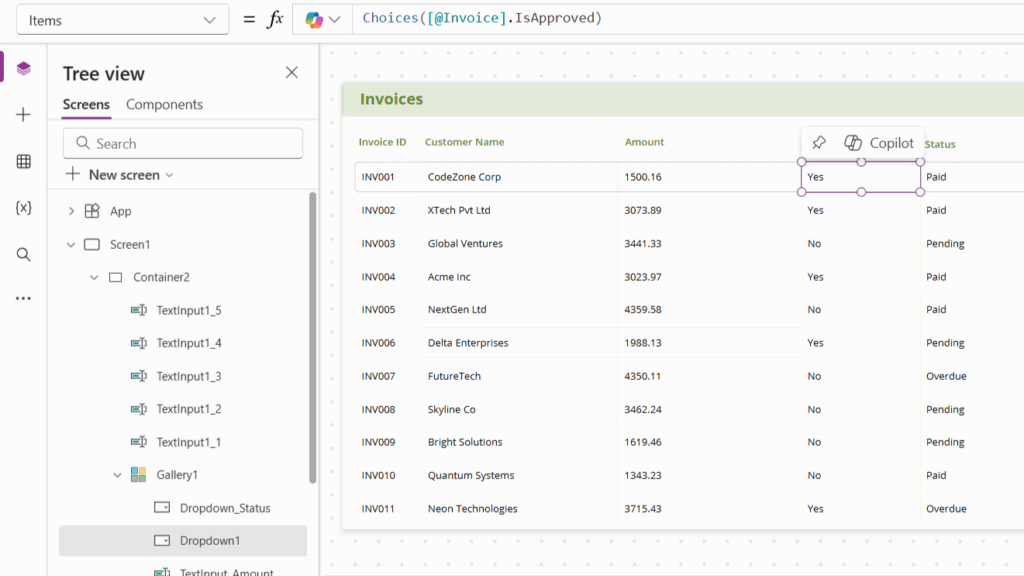Click the Status column header

click(940, 144)
